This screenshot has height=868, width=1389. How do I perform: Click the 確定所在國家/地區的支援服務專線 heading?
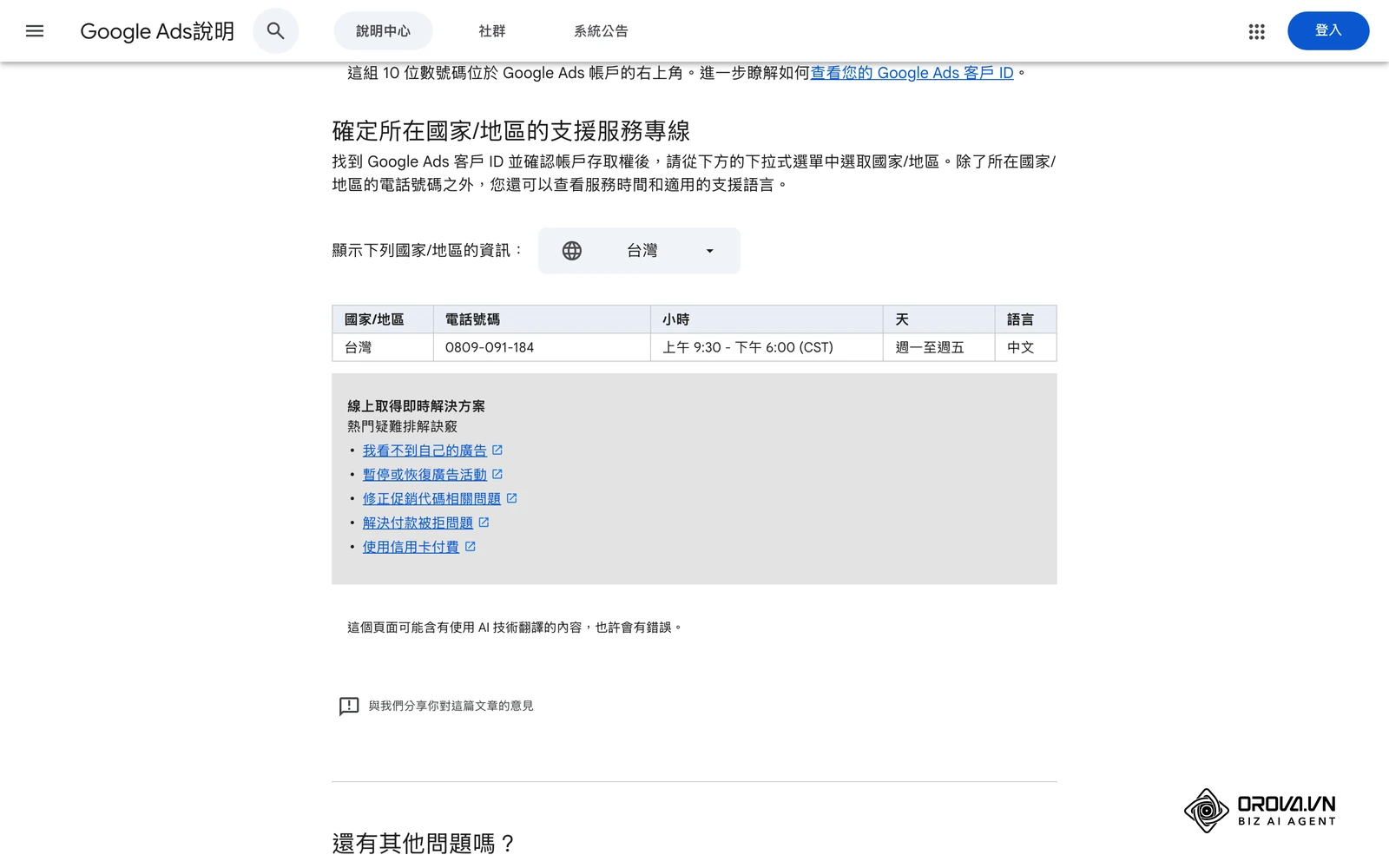pyautogui.click(x=510, y=131)
